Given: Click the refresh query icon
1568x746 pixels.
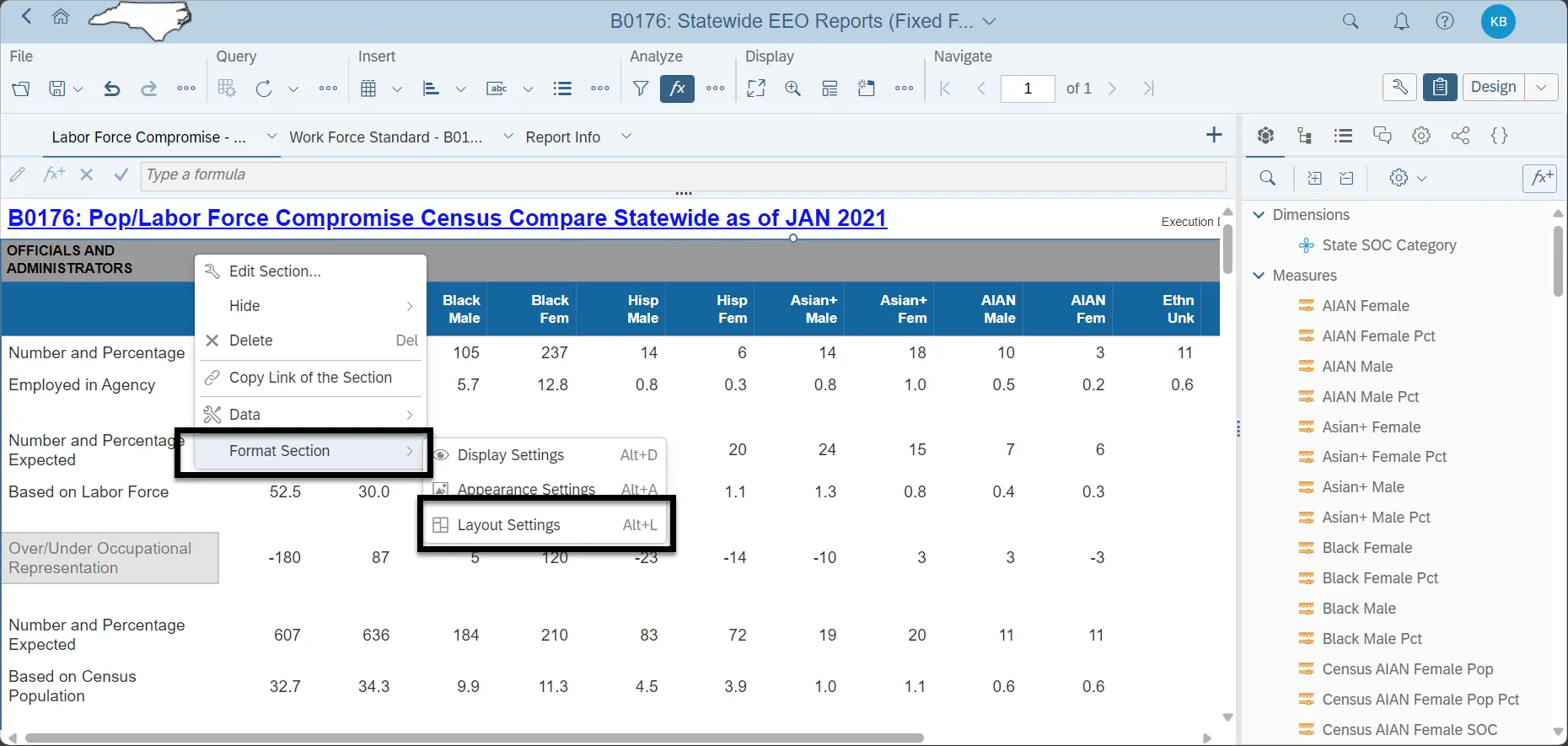Looking at the screenshot, I should tap(264, 89).
